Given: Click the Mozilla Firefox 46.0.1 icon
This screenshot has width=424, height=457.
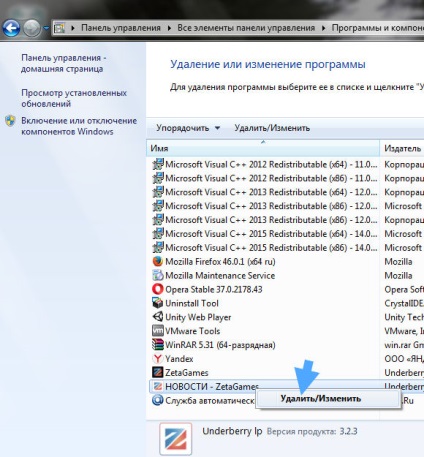Looking at the screenshot, I should tap(158, 261).
